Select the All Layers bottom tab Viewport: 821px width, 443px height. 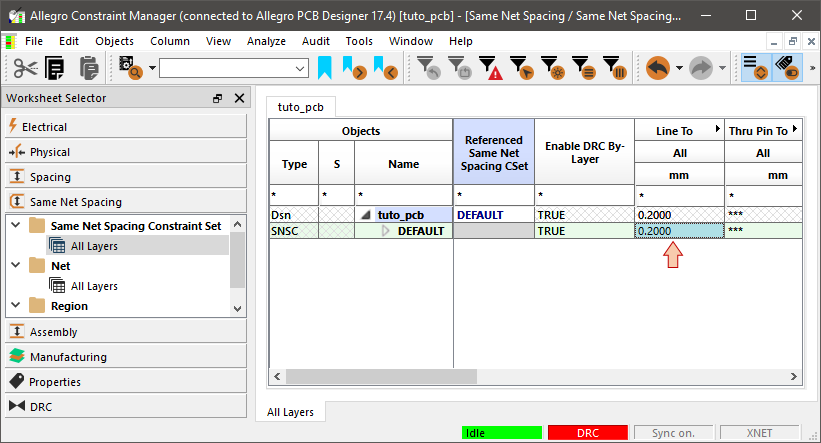coord(290,412)
